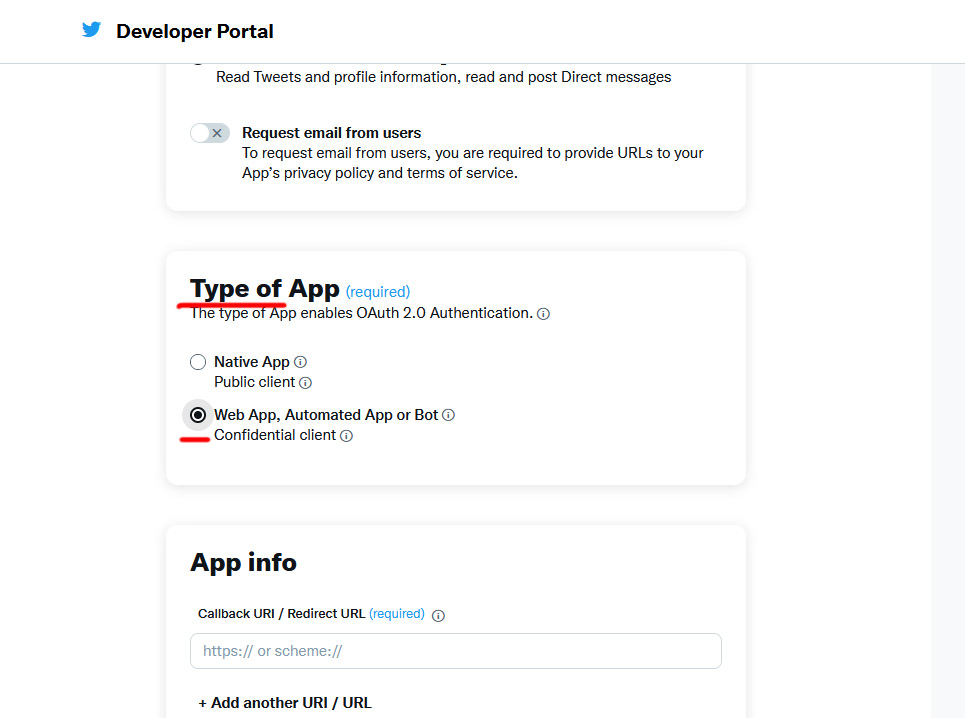Select the Native App radio button

[198, 362]
